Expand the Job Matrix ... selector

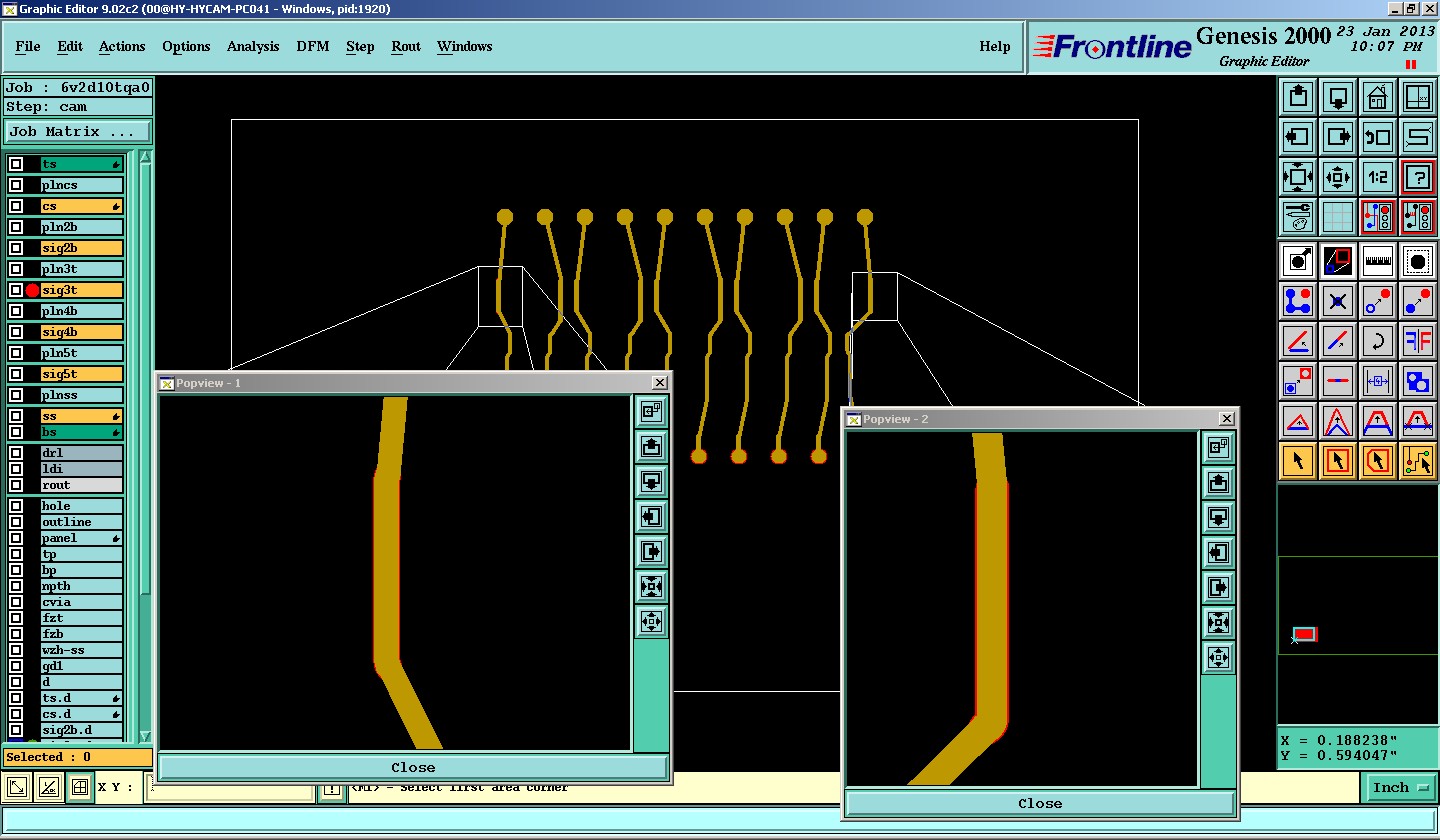pos(78,132)
